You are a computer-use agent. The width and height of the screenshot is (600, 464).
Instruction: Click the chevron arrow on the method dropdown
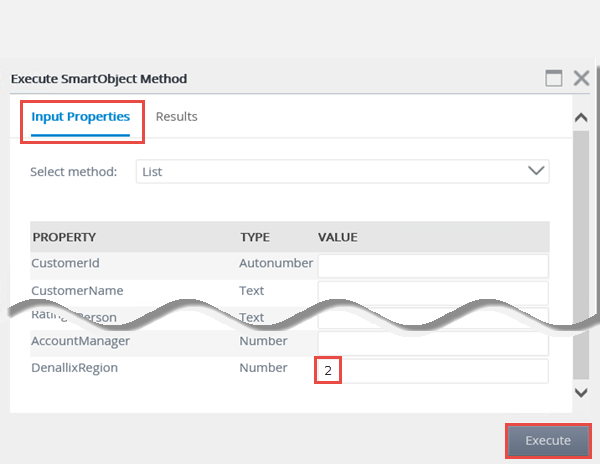tap(536, 171)
